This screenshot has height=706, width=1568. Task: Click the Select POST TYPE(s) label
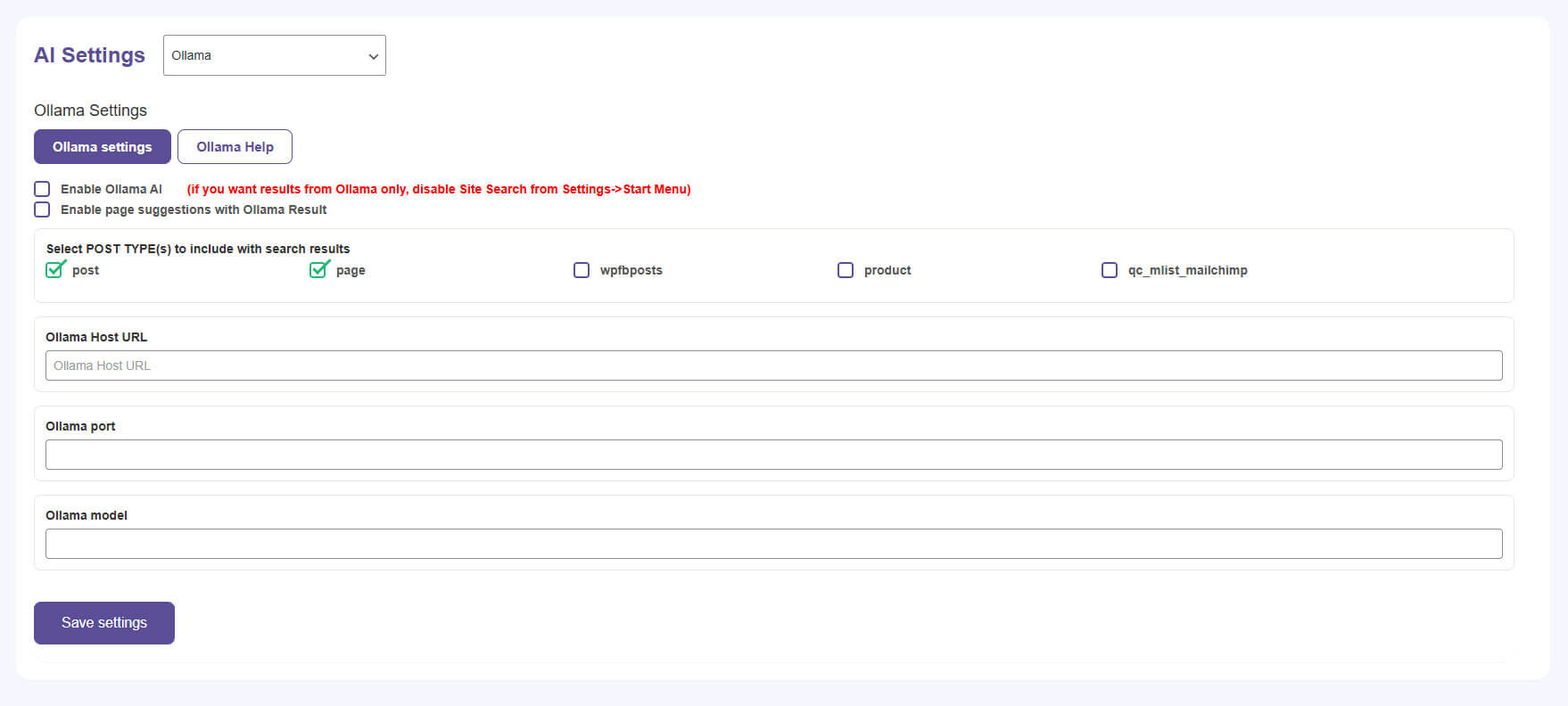pos(198,249)
